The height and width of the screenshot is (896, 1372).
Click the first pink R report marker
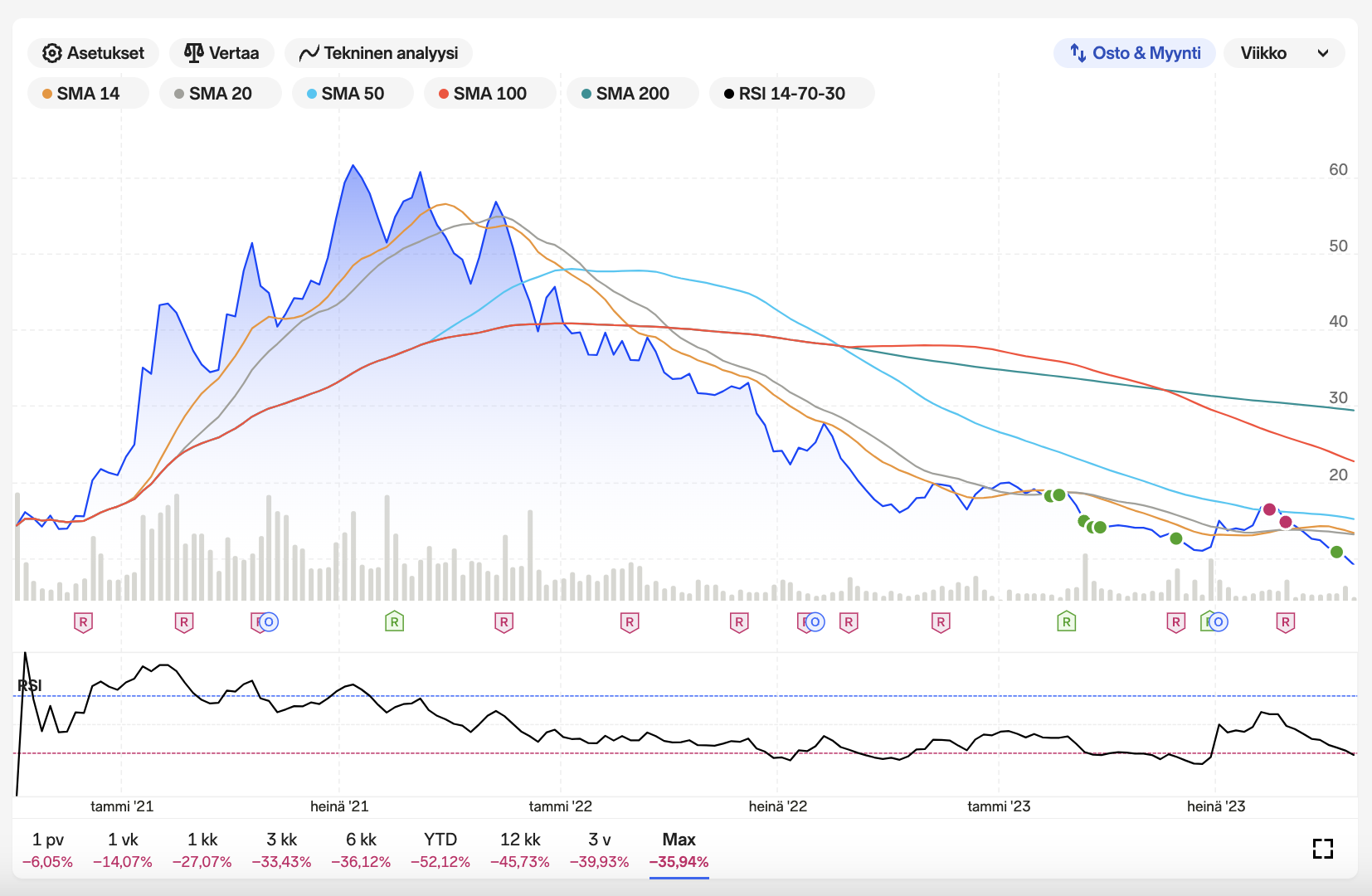83,622
